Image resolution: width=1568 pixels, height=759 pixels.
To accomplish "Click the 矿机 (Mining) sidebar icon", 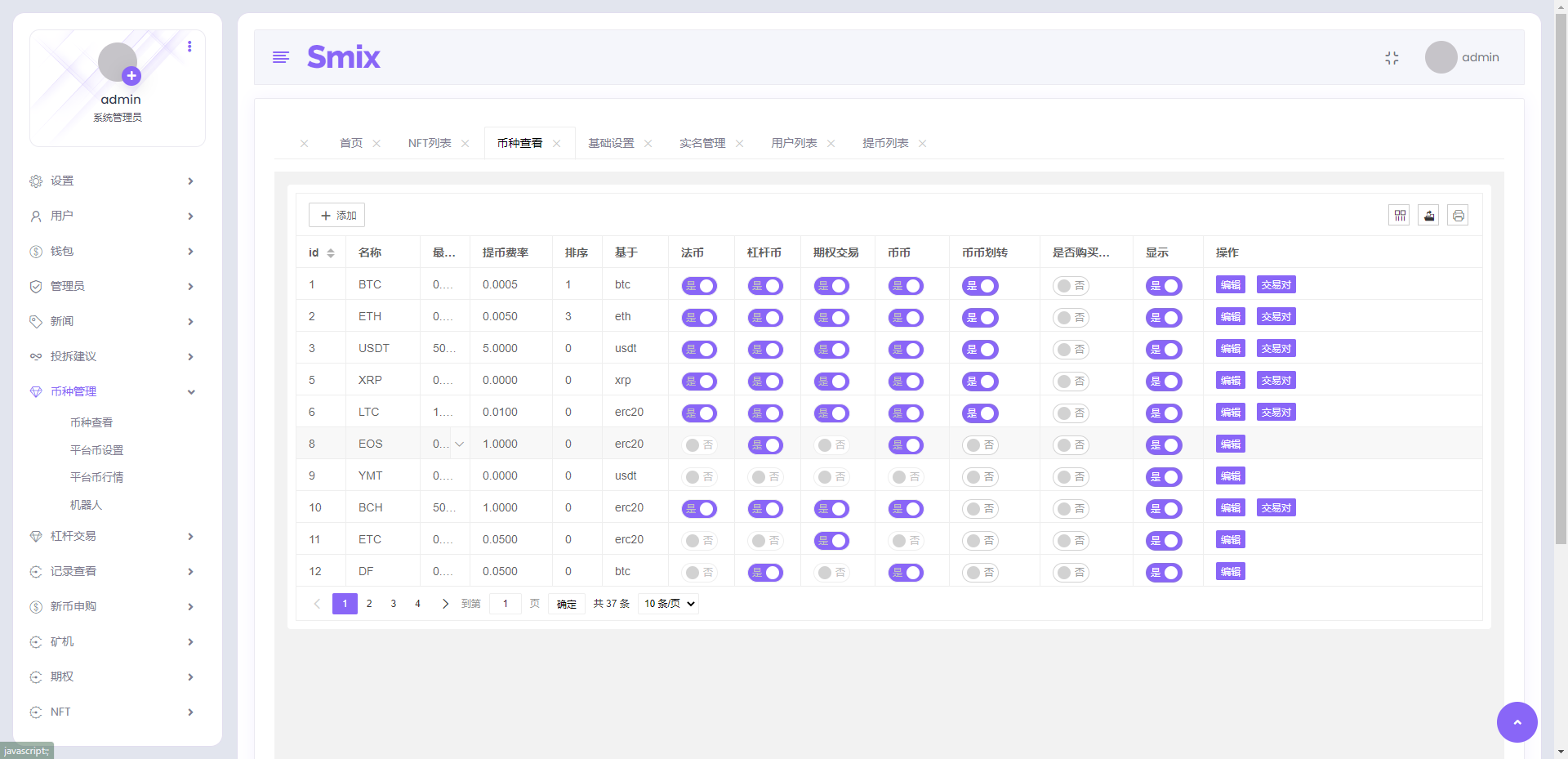I will pos(35,642).
